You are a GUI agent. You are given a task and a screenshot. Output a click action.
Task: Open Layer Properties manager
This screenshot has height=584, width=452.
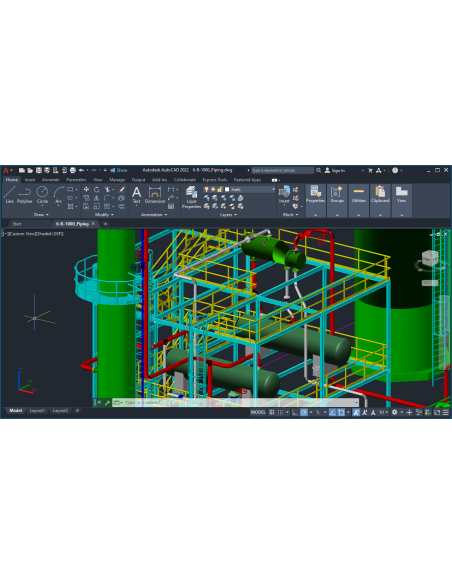[191, 197]
